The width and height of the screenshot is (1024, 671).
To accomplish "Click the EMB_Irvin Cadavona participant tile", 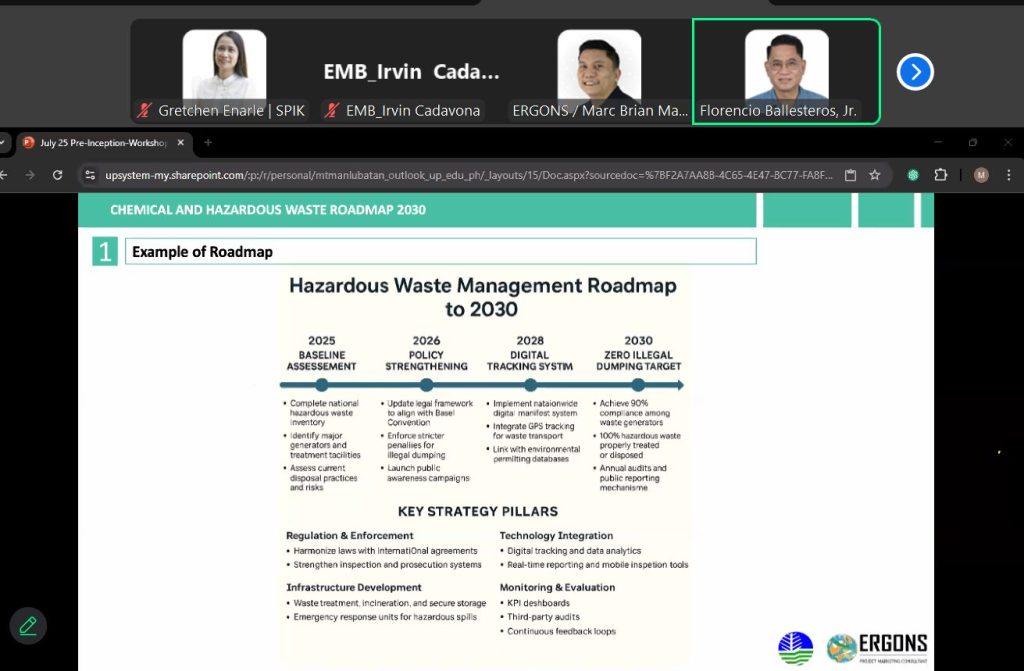I will click(411, 72).
